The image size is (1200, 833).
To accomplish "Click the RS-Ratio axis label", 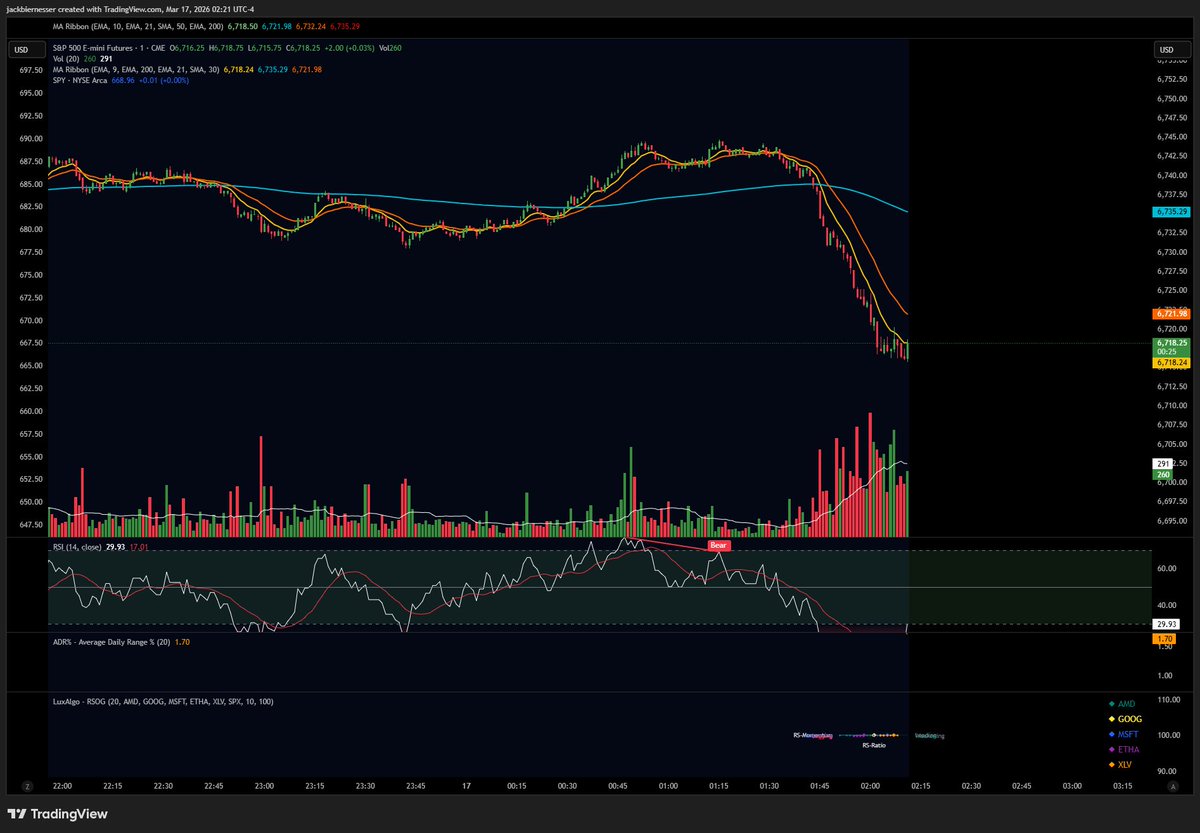I will [873, 746].
